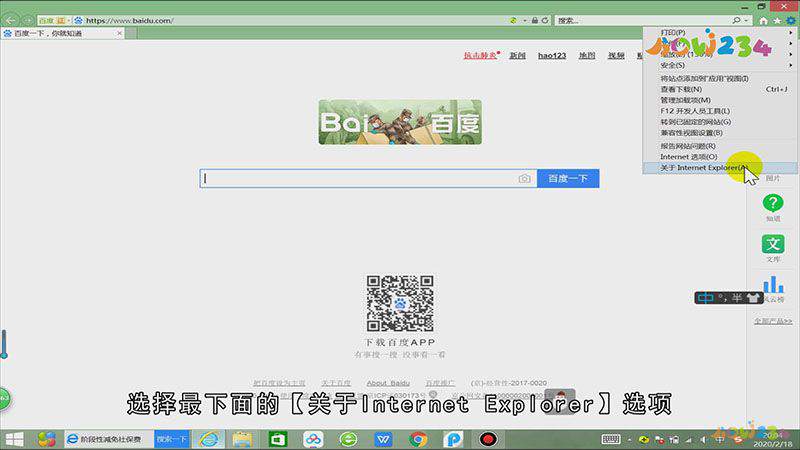800x450 pixels.
Task: Click the volume speaker icon in system tray
Action: click(703, 440)
